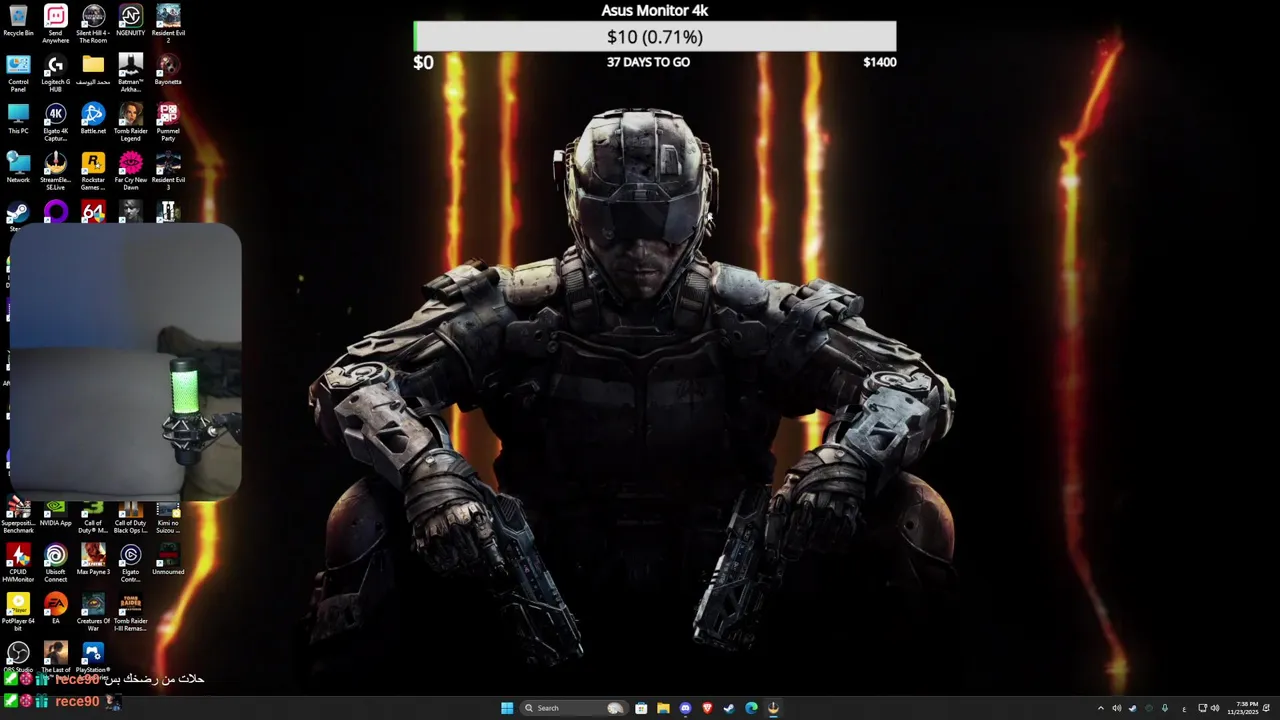Viewport: 1280px width, 720px height.
Task: Open Ubisoft Connect desktop shortcut
Action: click(x=56, y=563)
